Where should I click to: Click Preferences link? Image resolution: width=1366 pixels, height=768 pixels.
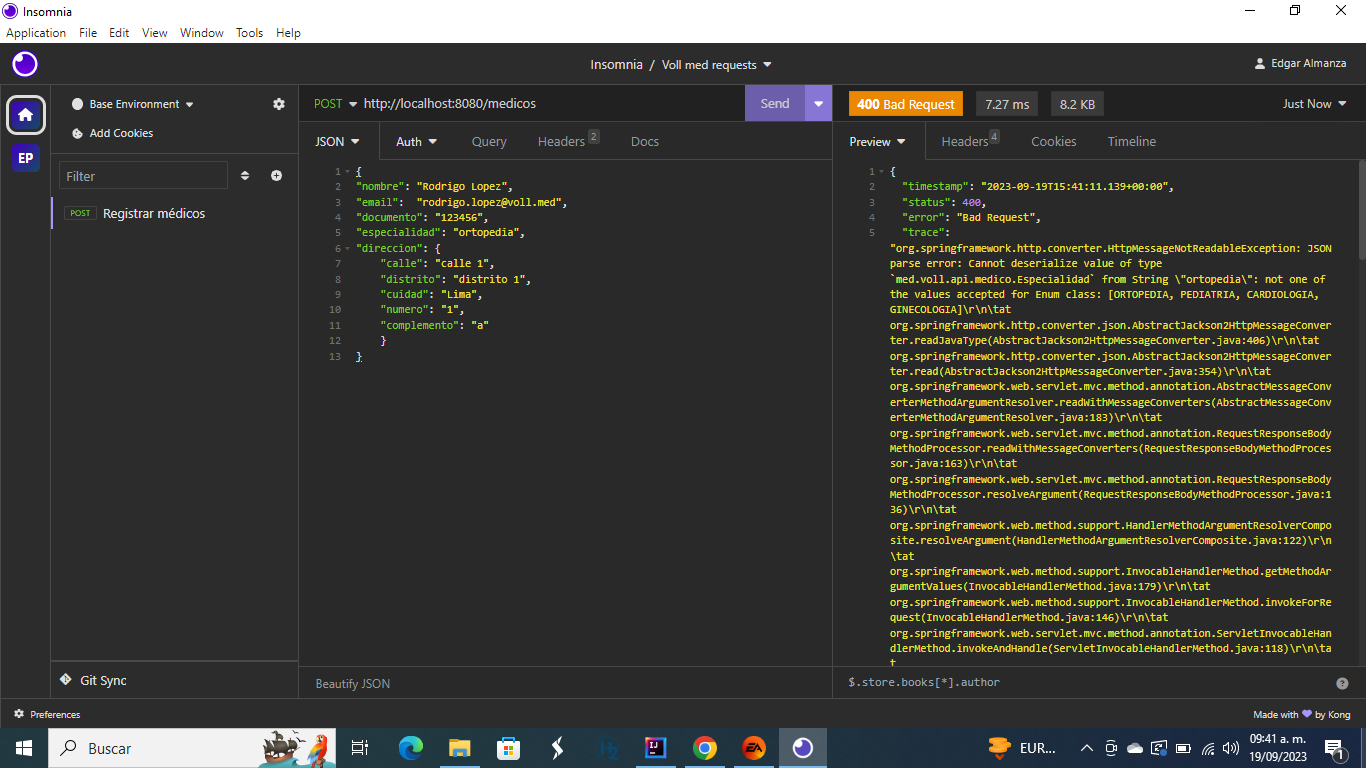46,714
